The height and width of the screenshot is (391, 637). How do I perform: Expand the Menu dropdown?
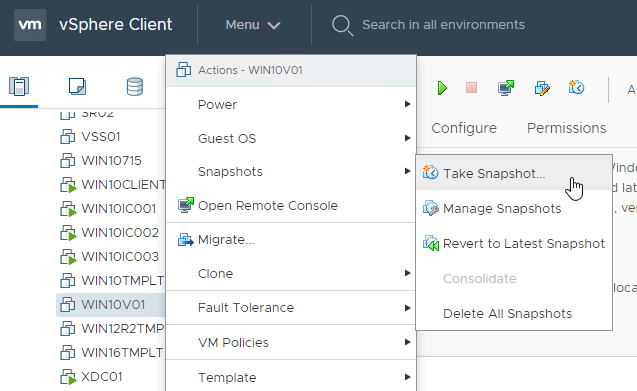253,25
